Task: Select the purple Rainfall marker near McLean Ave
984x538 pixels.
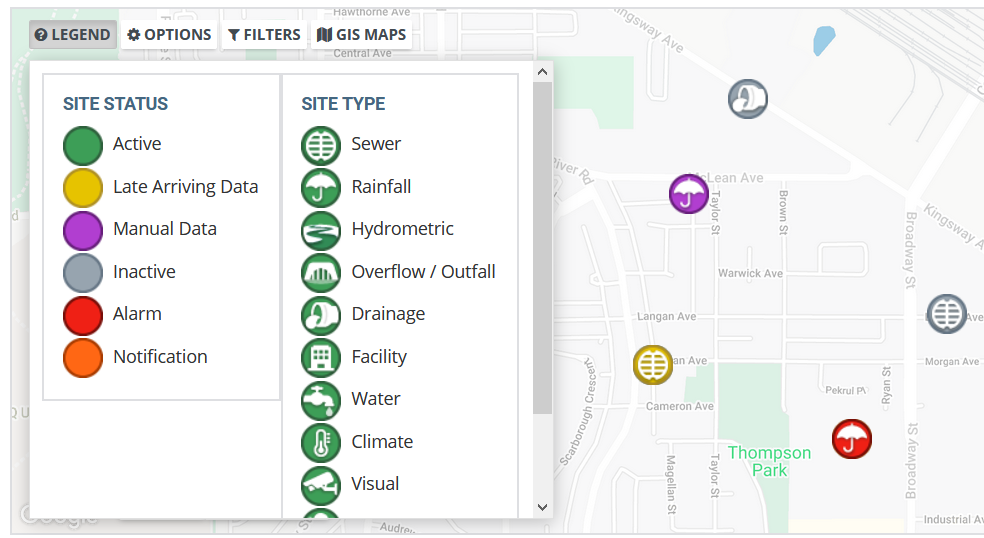Action: [x=688, y=194]
